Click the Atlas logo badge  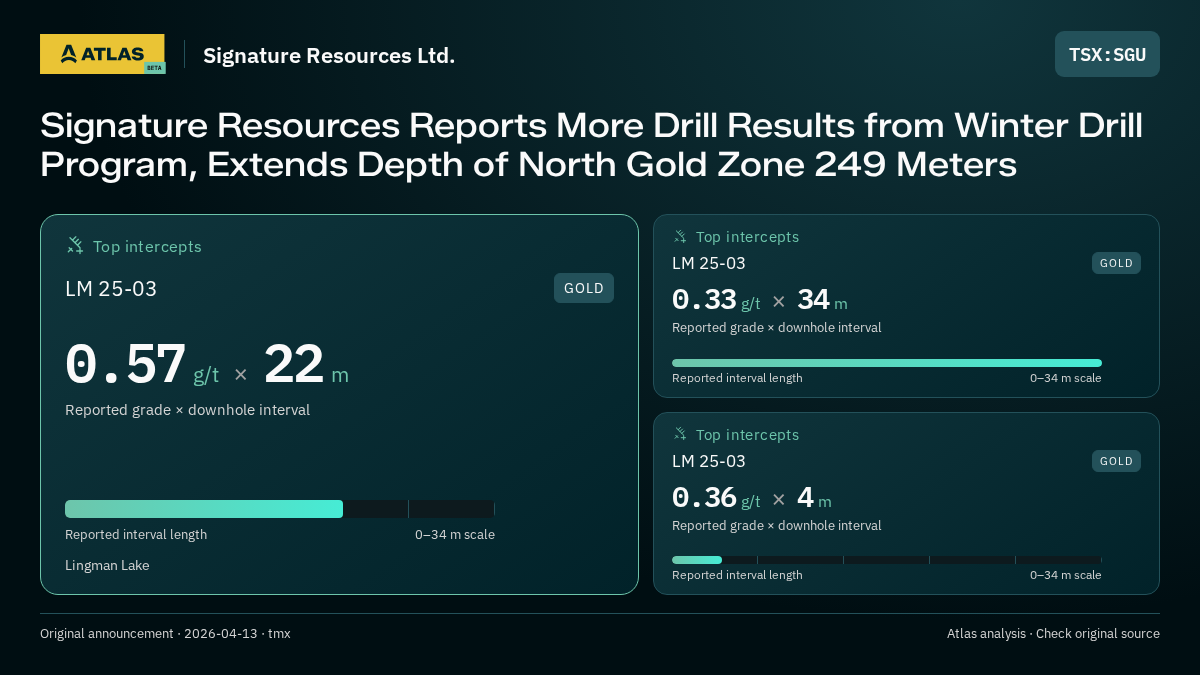pos(102,54)
